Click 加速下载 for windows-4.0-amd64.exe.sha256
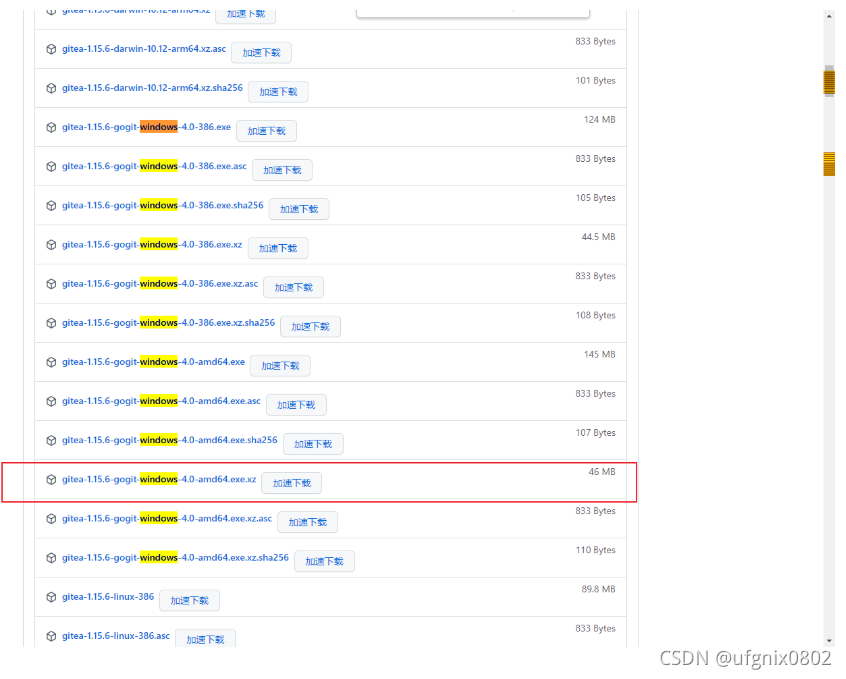 click(x=313, y=444)
